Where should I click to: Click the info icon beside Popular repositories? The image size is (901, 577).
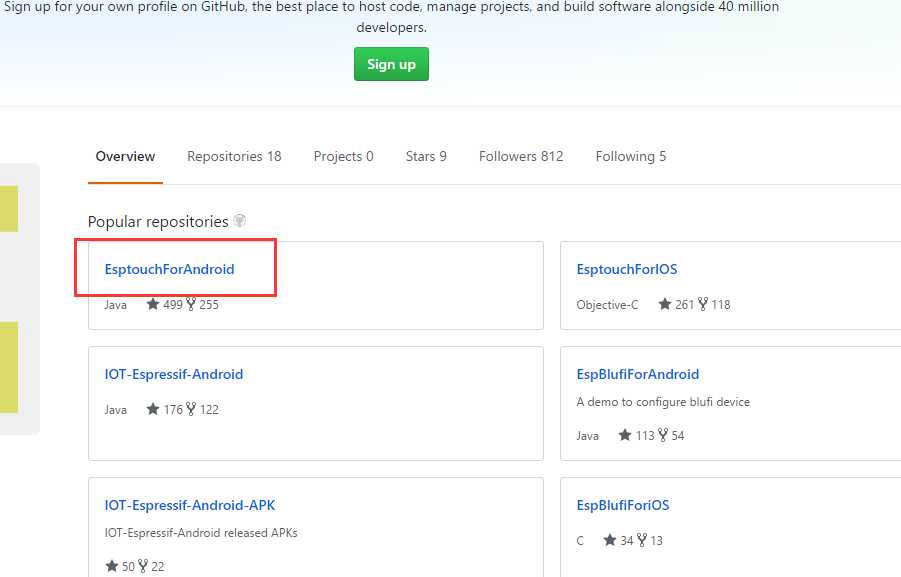click(x=240, y=221)
